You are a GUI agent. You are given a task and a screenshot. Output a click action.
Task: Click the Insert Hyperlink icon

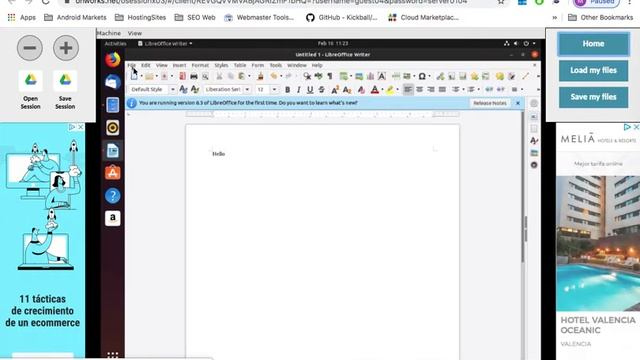(x=440, y=76)
